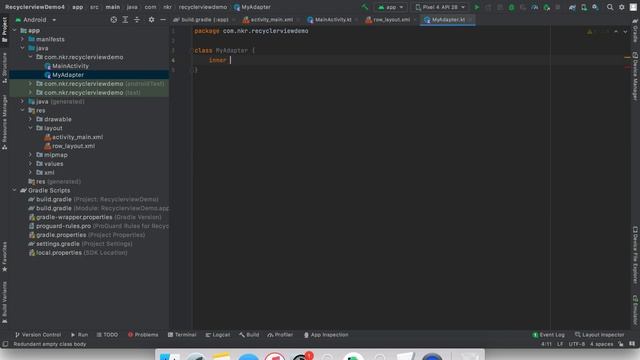Open the AVD Manager icon
Image resolution: width=640 pixels, height=360 pixels.
(x=584, y=7)
